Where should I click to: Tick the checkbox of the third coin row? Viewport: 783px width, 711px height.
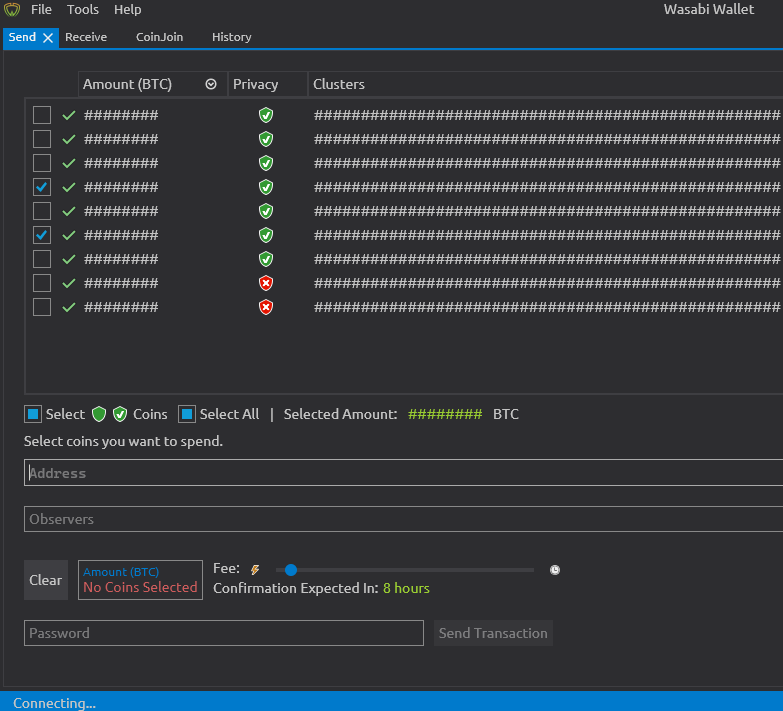[42, 163]
